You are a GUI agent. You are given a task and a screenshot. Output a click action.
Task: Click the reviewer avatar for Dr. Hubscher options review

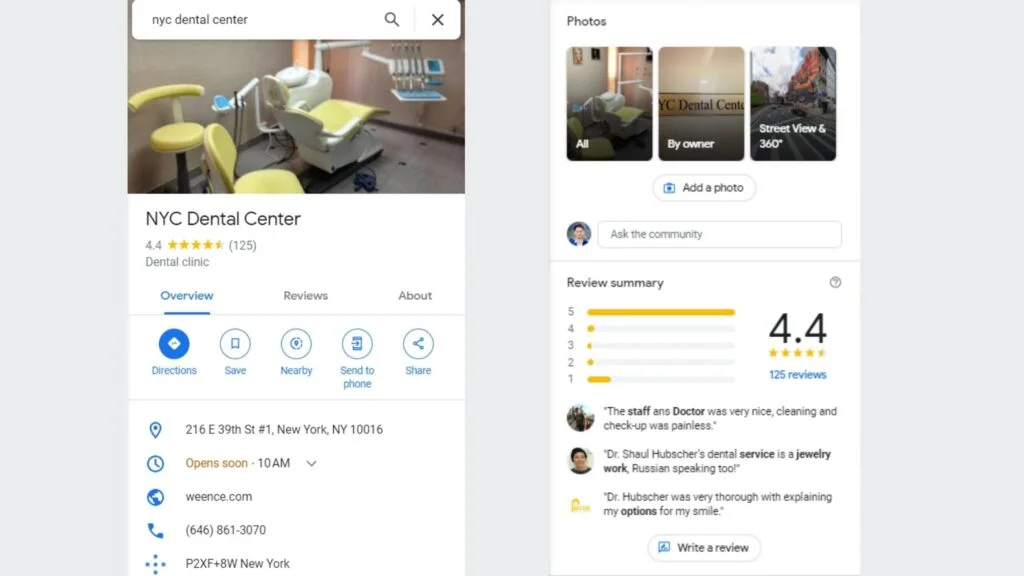click(580, 505)
